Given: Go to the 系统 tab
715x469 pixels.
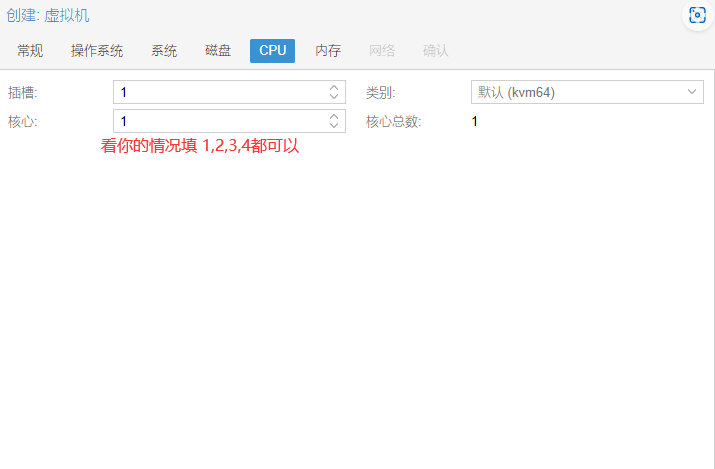Looking at the screenshot, I should pyautogui.click(x=164, y=51).
